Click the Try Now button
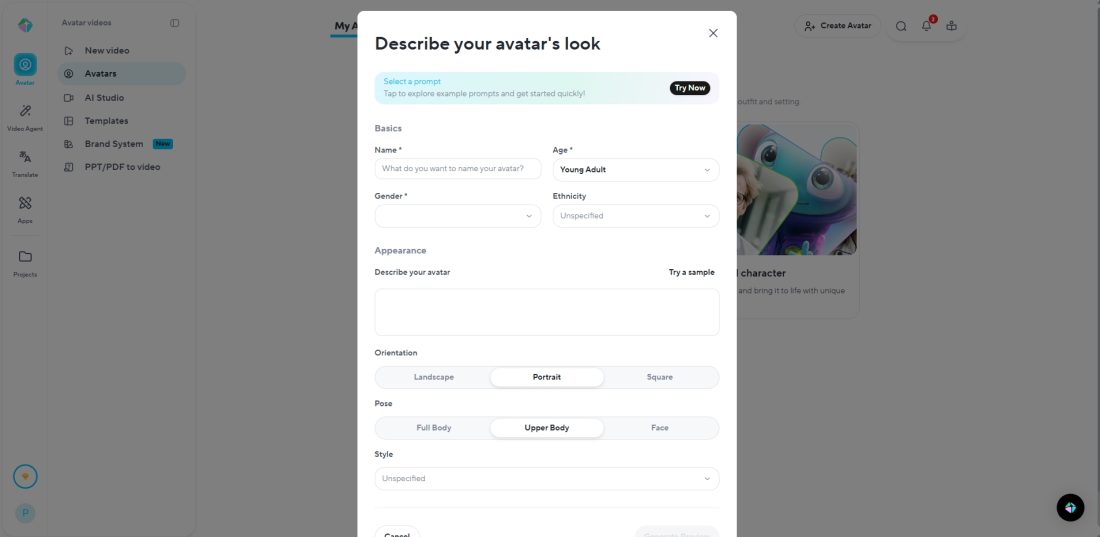This screenshot has width=1100, height=537. [690, 88]
